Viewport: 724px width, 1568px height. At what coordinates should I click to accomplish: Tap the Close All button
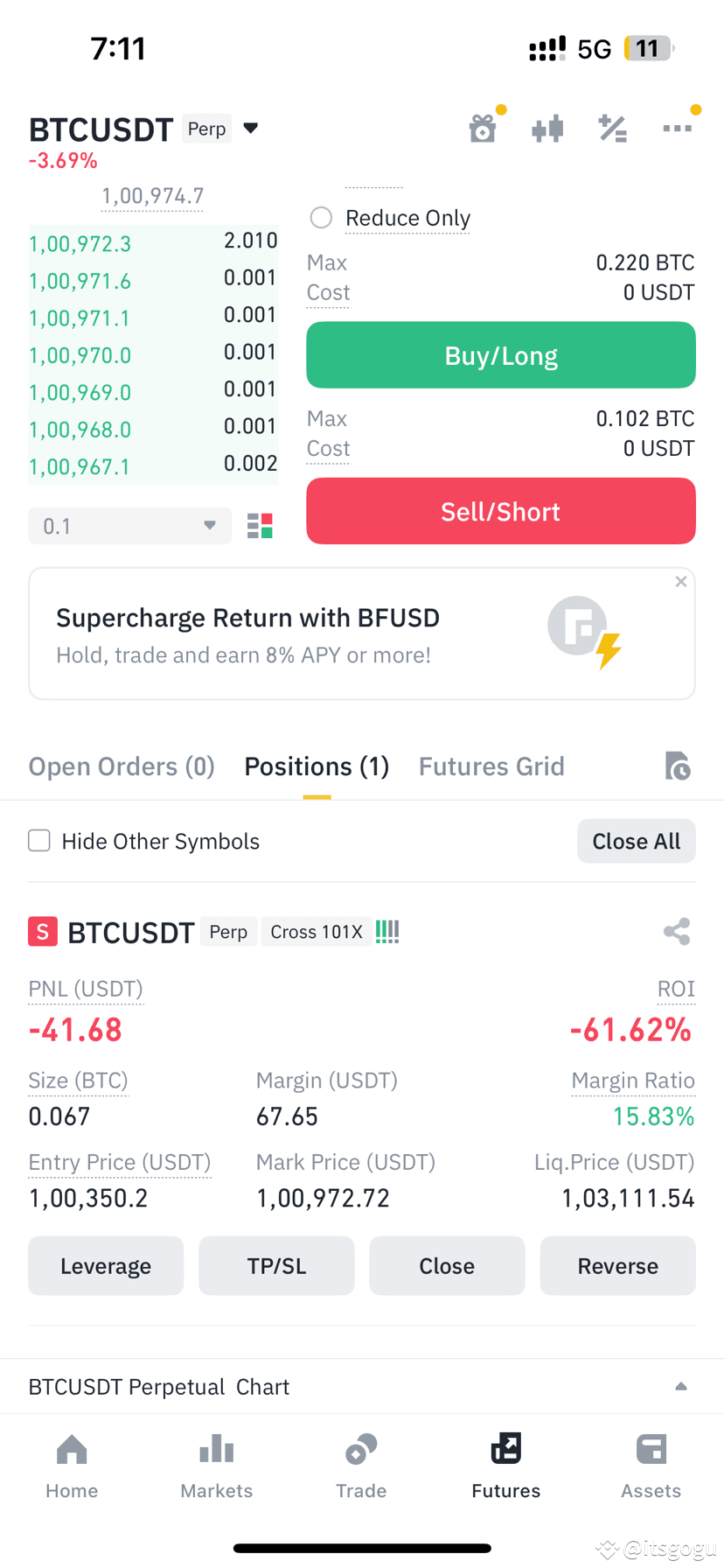coord(637,841)
